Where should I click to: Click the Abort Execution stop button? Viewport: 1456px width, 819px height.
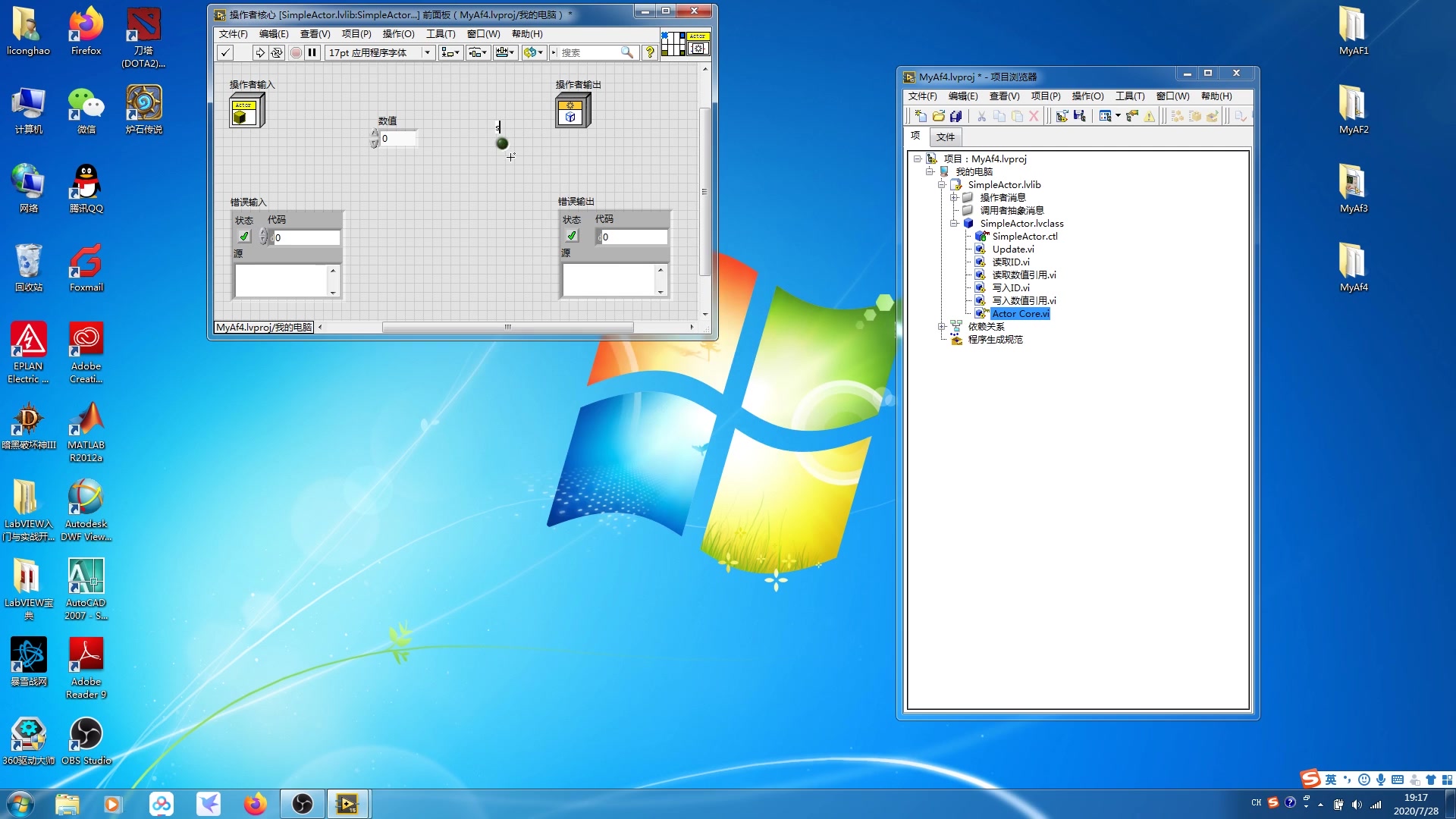pyautogui.click(x=296, y=52)
